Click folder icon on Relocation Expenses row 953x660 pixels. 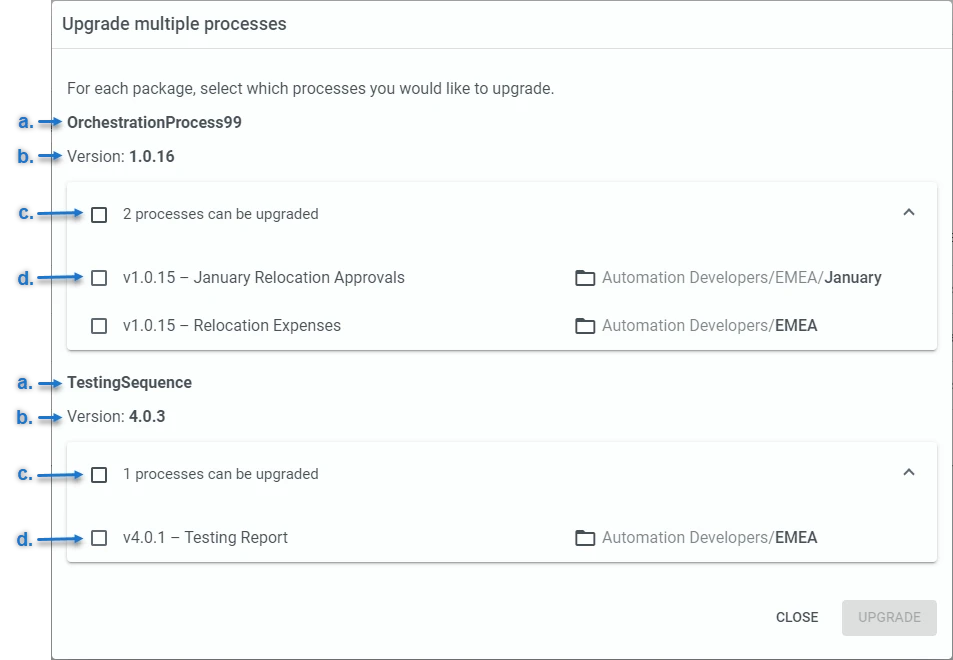point(585,326)
